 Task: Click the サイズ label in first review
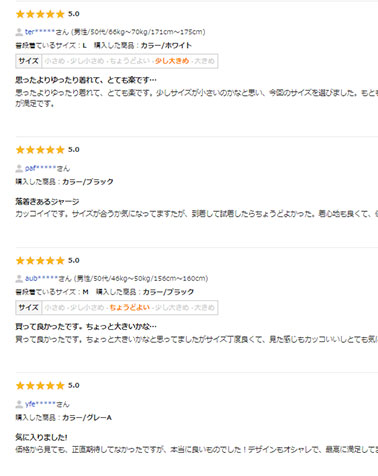(28, 61)
